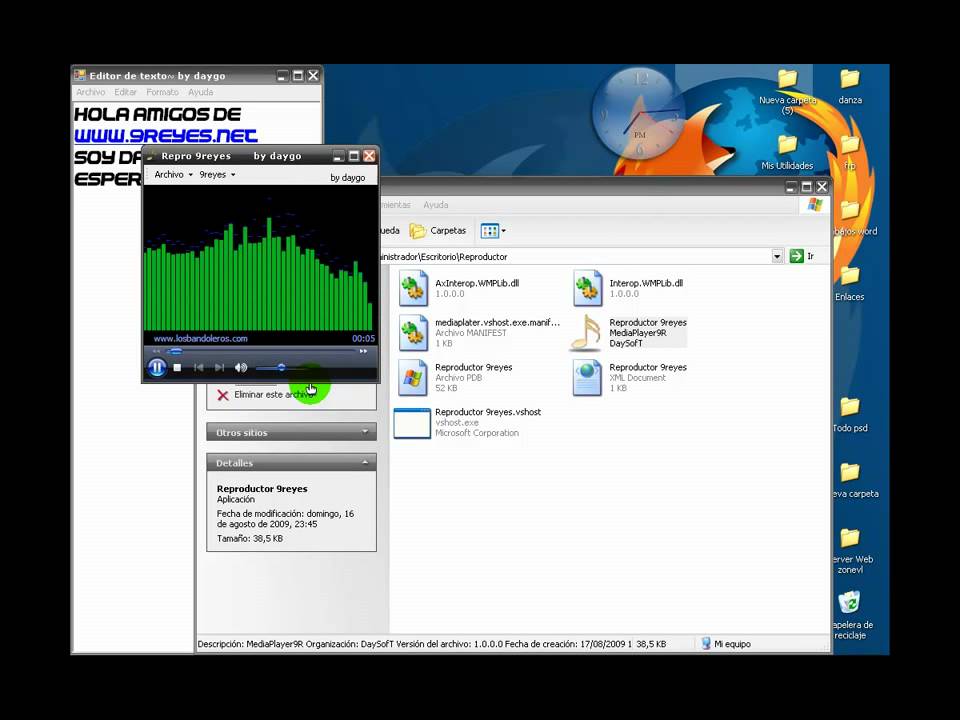Click the www.losbandoleros.com text in player

point(200,338)
